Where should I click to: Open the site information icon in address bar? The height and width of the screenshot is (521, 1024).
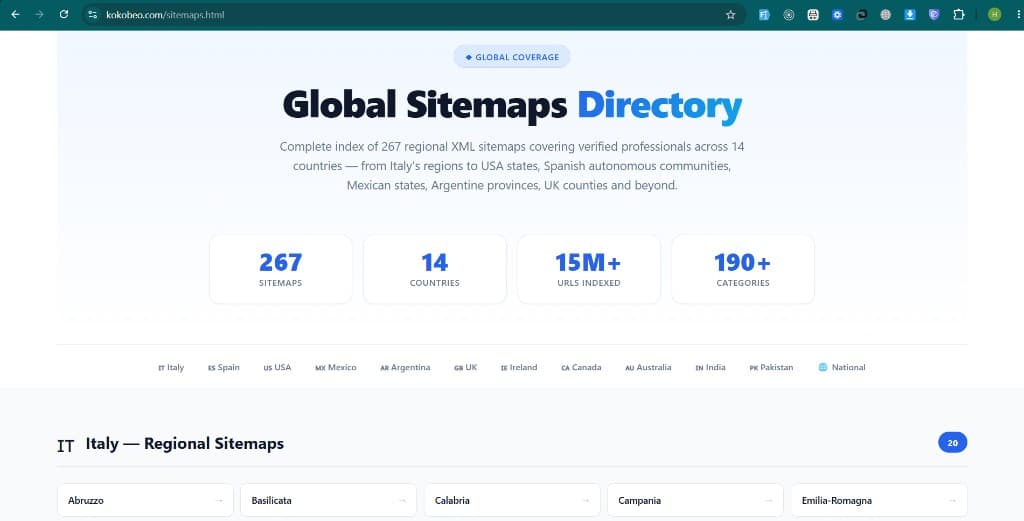93,14
